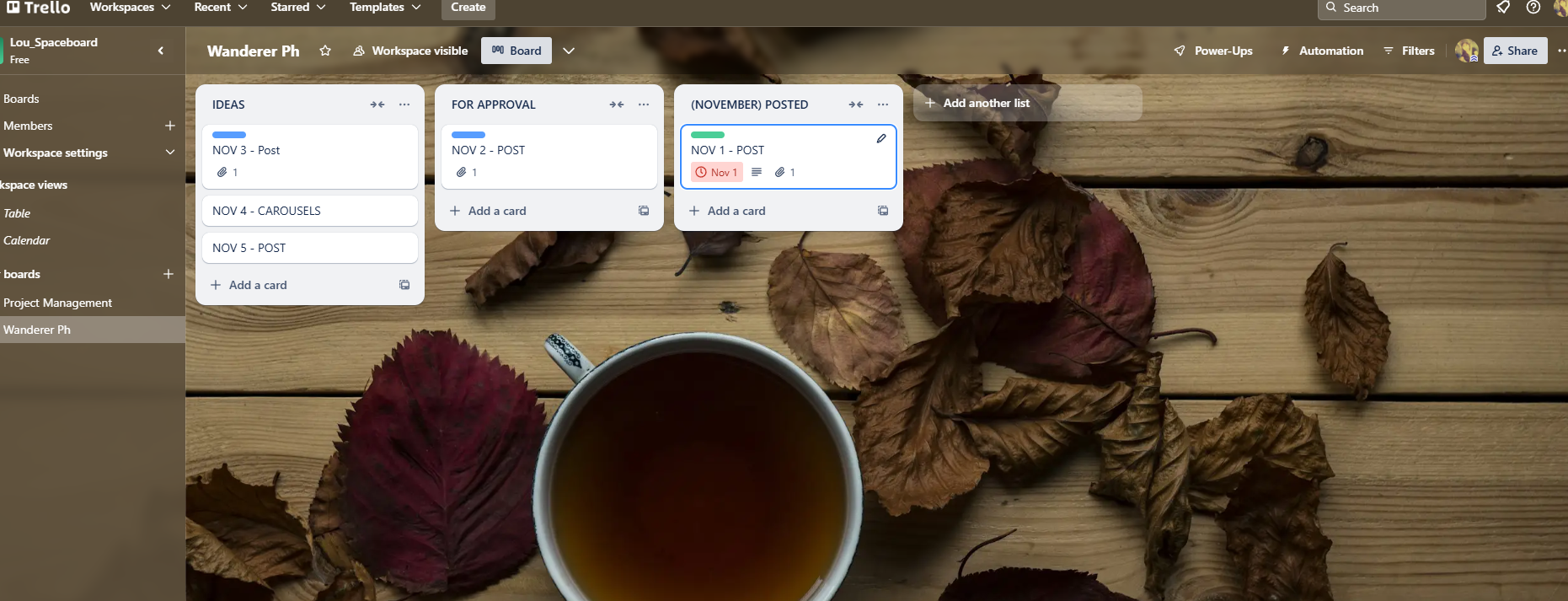Screen dimensions: 1568x601
Task: Open the NOV 4 - CAROUSELS card
Action: pyautogui.click(x=310, y=211)
